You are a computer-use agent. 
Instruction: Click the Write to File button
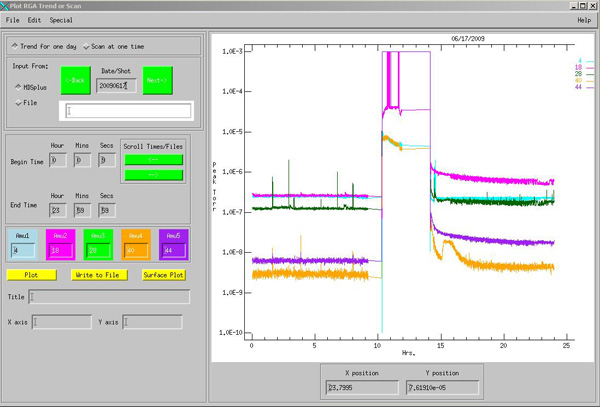pyautogui.click(x=99, y=275)
